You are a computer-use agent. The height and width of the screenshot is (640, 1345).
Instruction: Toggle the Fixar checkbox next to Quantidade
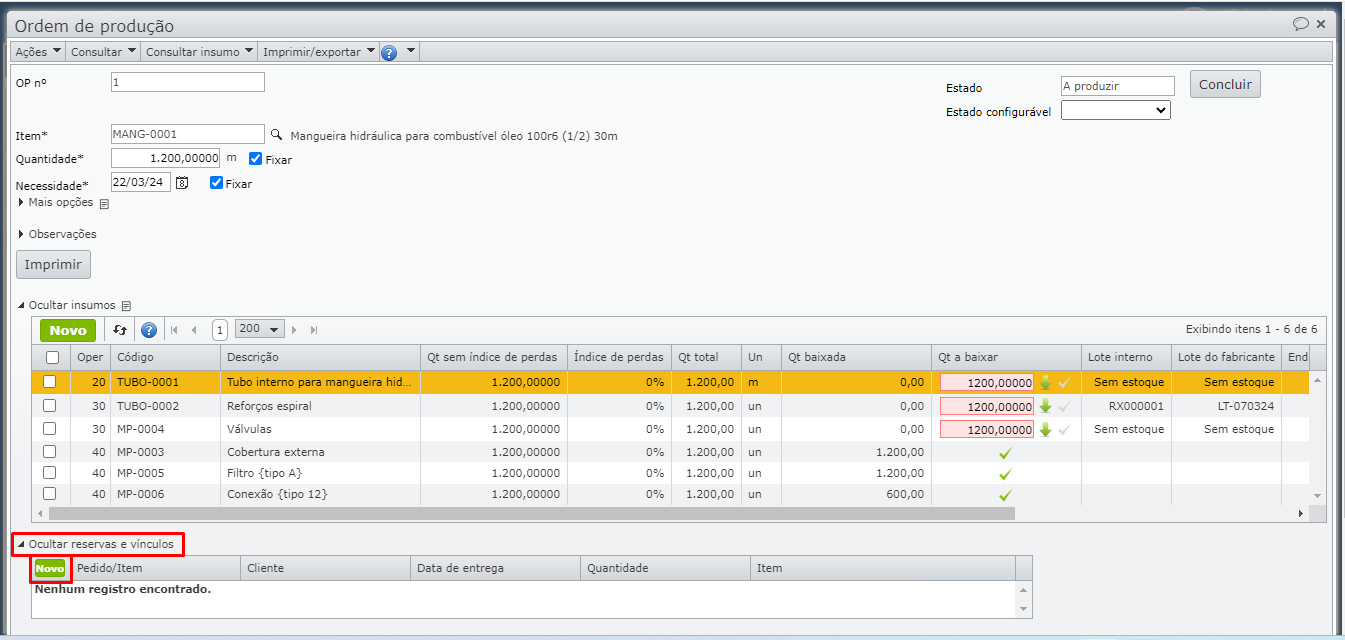coord(255,158)
